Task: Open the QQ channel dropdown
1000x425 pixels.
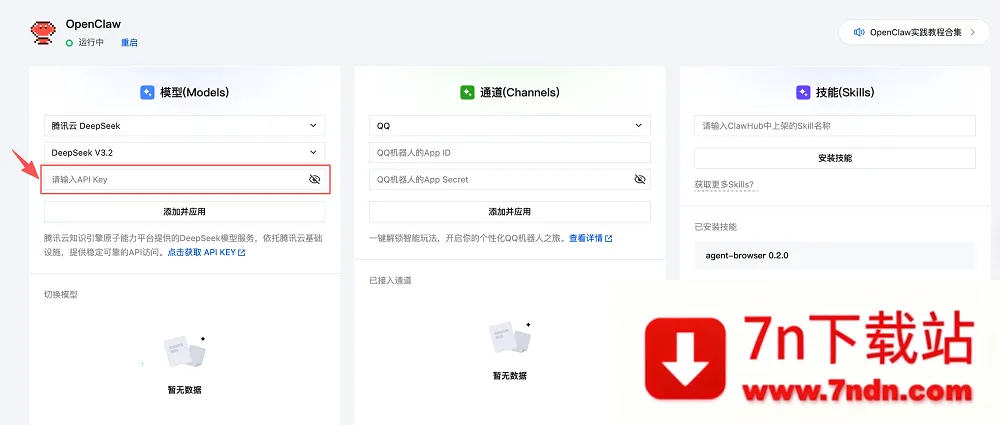Action: 510,126
